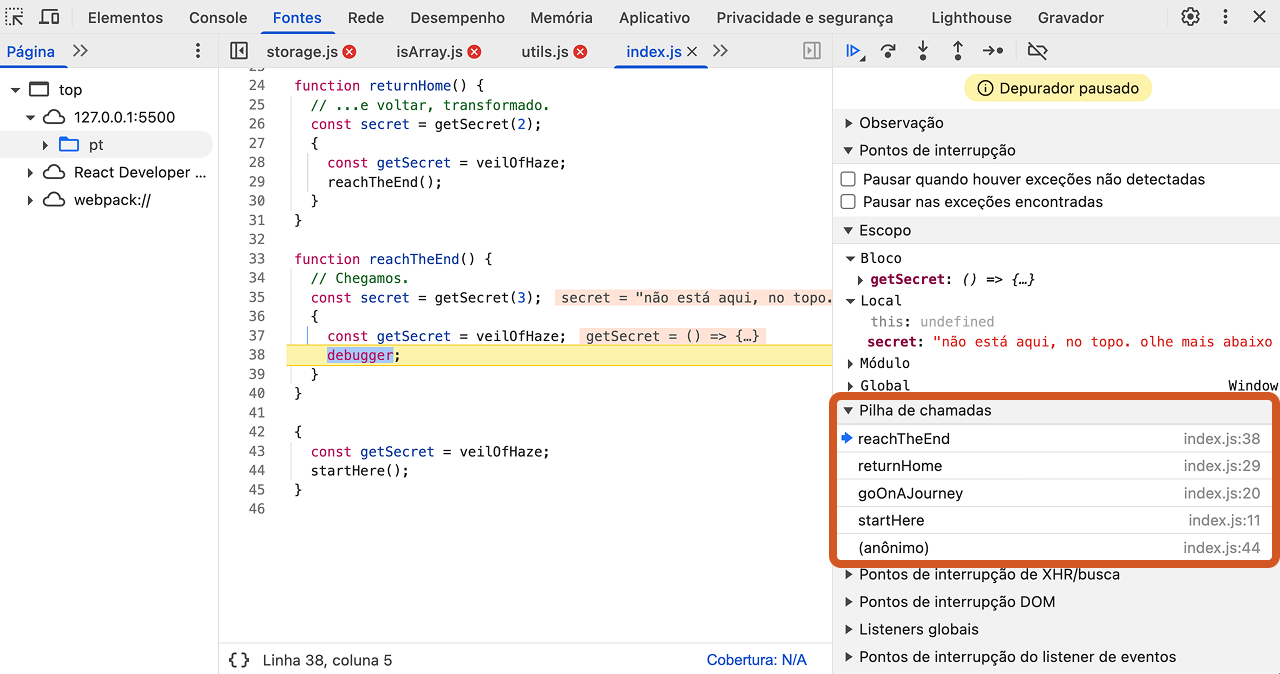Click the cloud icon for React Developer
The width and height of the screenshot is (1280, 674).
[x=54, y=172]
